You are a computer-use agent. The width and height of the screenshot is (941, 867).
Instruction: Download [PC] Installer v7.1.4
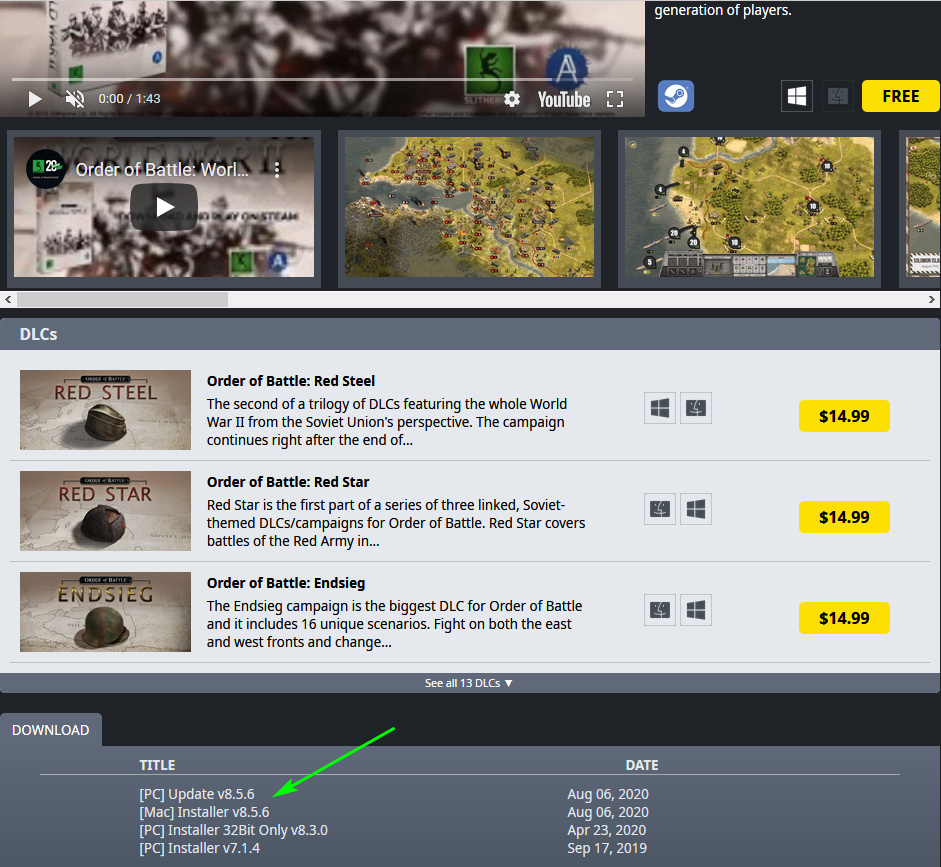(x=199, y=848)
